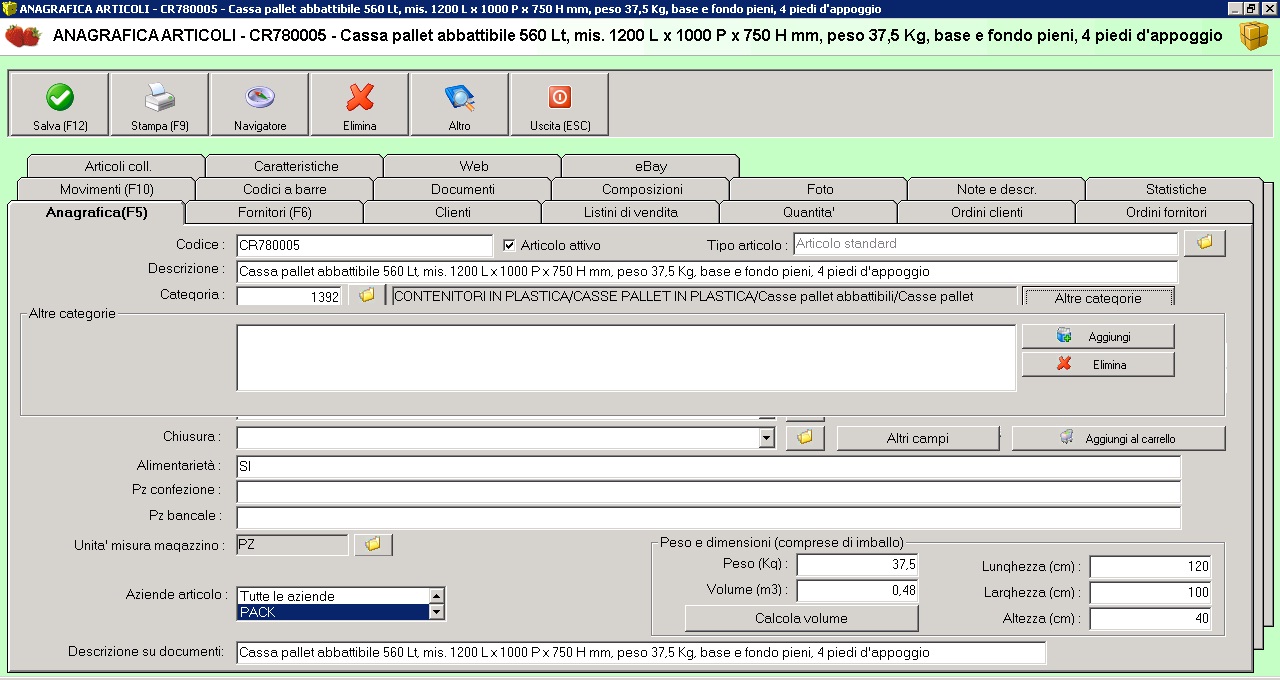
Task: Click the Altri campi button
Action: tap(918, 438)
